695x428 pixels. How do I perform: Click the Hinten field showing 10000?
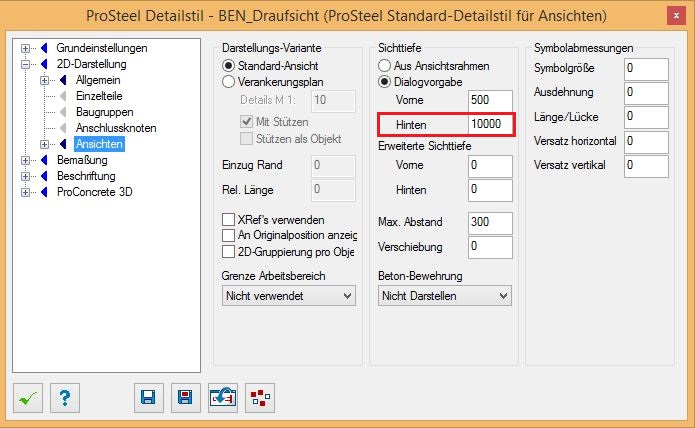tap(490, 124)
